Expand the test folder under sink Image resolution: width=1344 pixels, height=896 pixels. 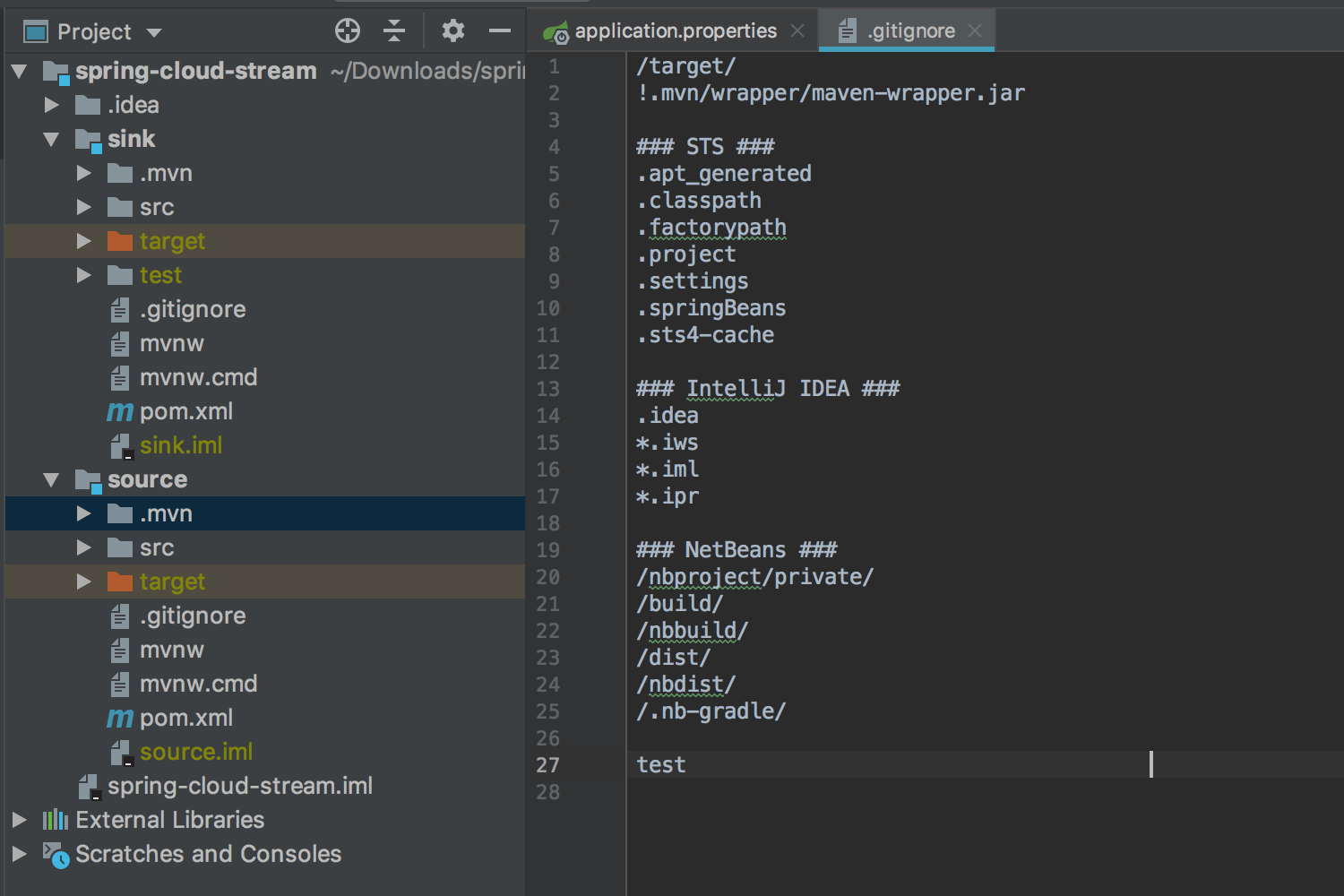pos(84,275)
